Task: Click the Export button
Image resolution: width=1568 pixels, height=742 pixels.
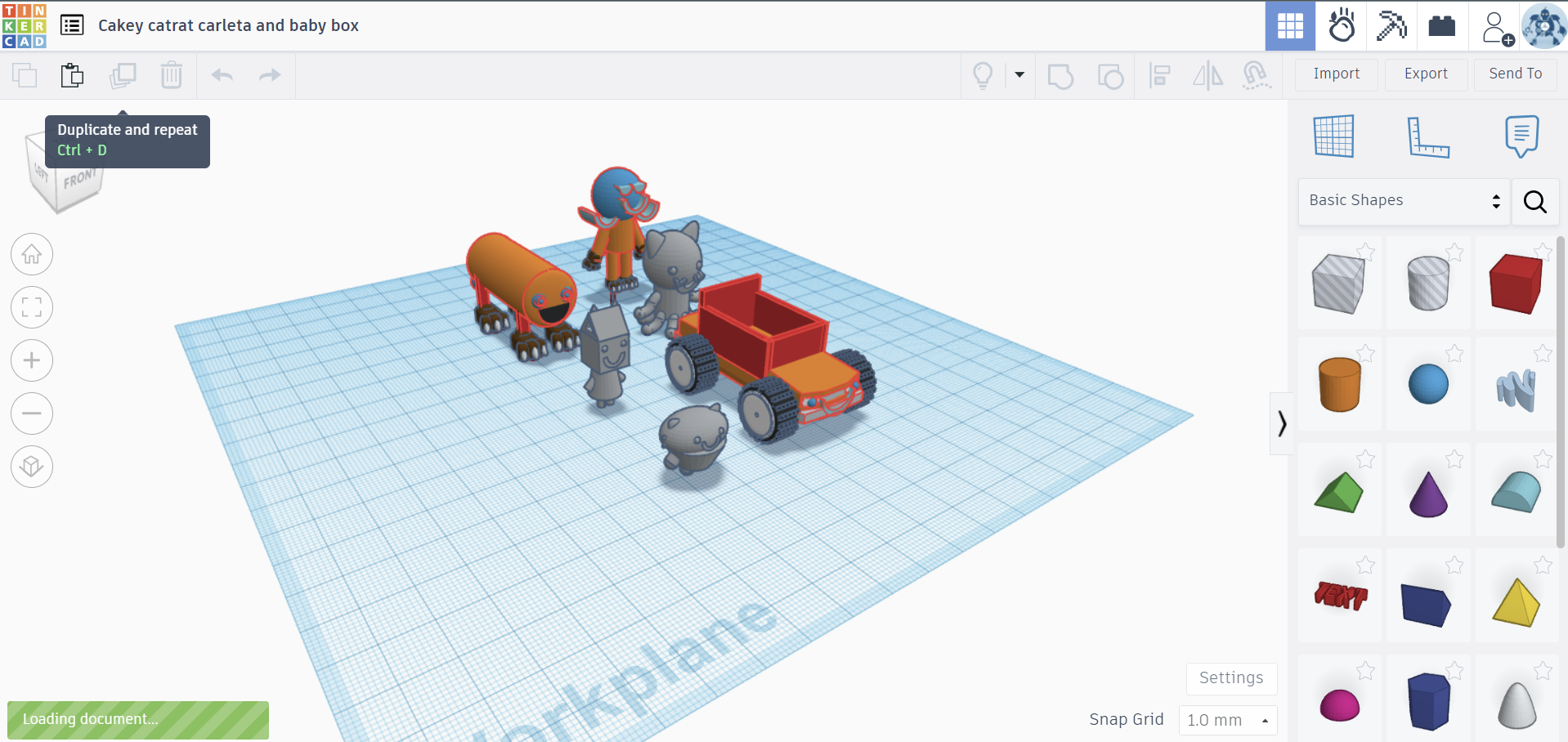Action: pos(1426,74)
